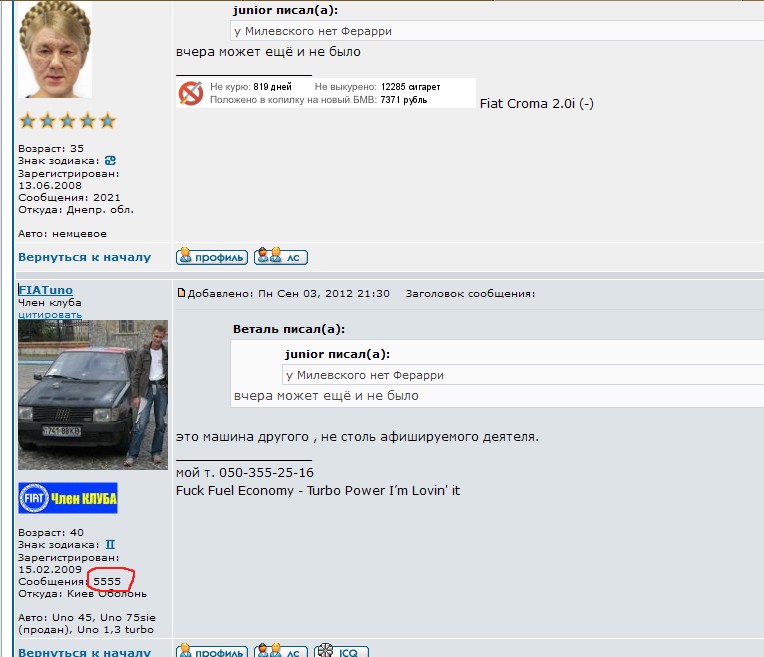Click цитировать to quote FIATuno's post
This screenshot has height=657, width=764.
[x=49, y=314]
